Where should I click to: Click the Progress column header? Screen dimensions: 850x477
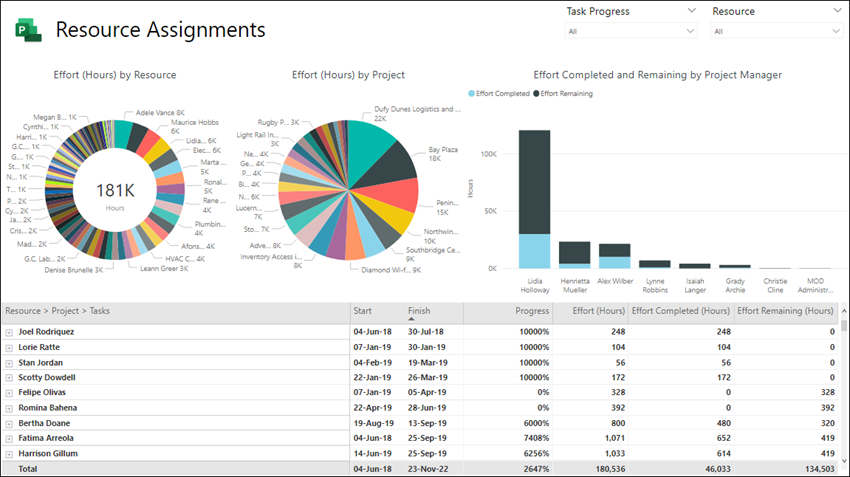(x=532, y=311)
